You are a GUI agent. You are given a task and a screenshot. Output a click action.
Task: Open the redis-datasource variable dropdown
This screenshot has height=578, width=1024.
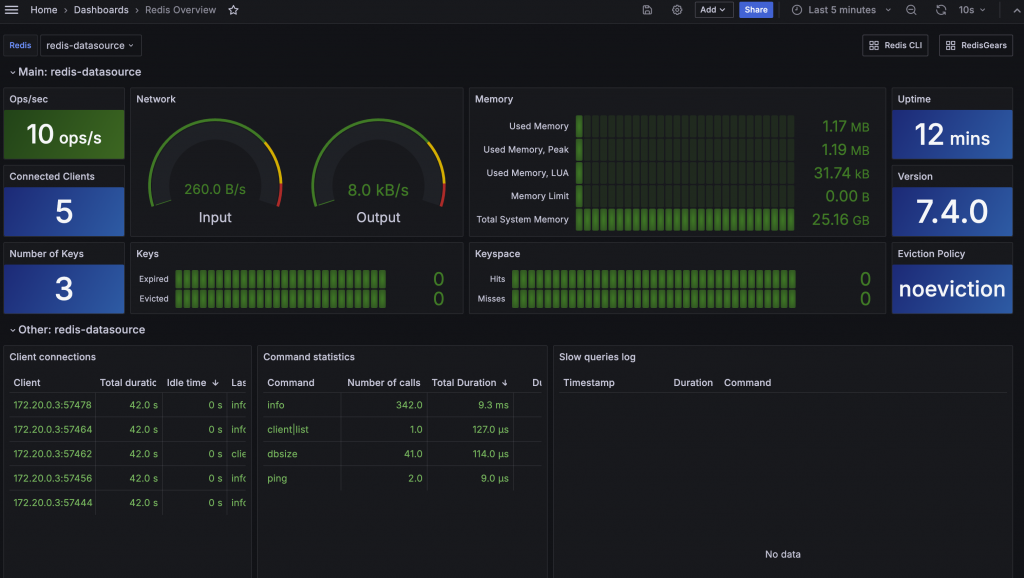(90, 45)
